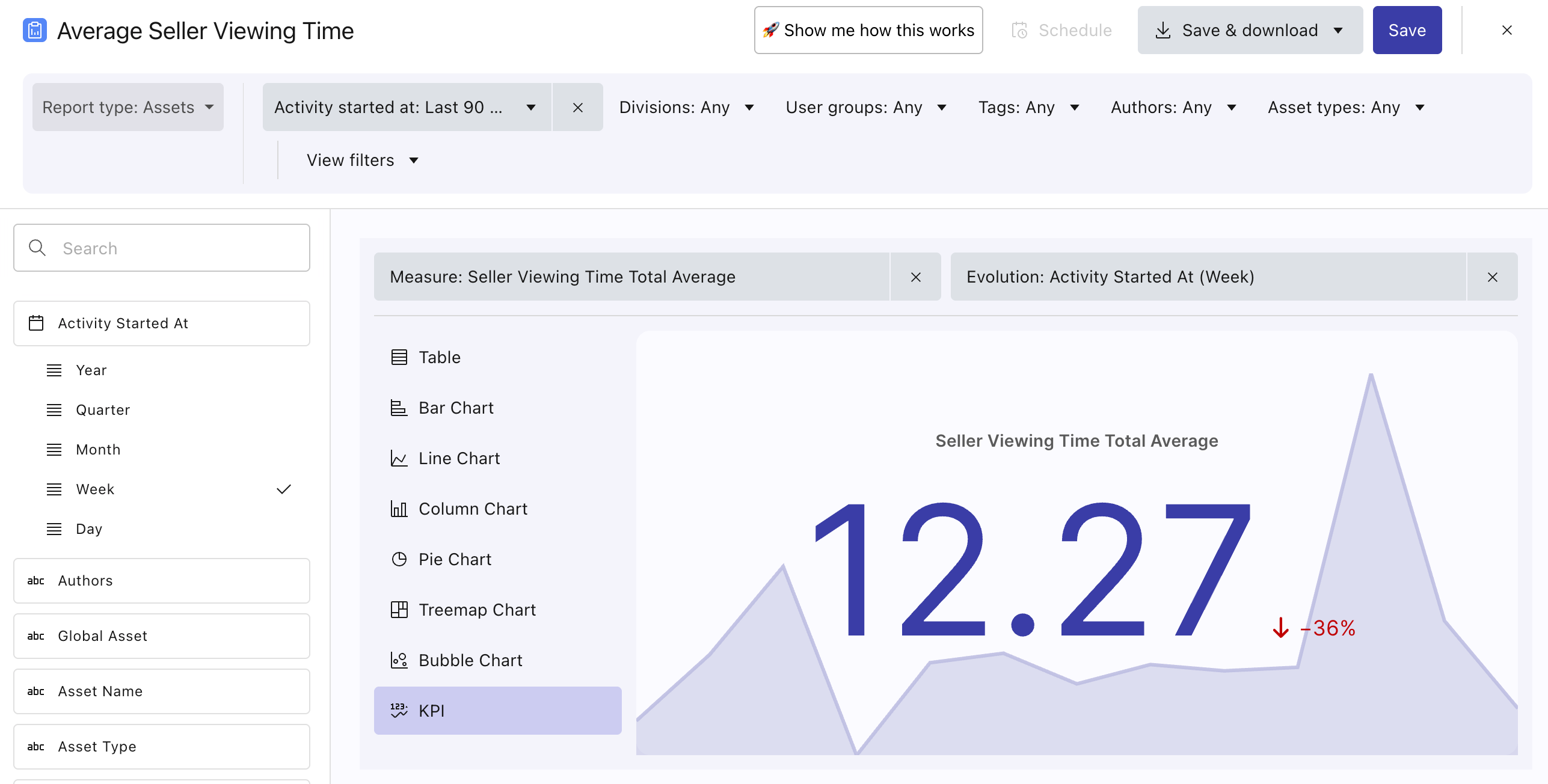The image size is (1548, 784).
Task: Pick the Column Chart icon
Action: click(x=399, y=509)
